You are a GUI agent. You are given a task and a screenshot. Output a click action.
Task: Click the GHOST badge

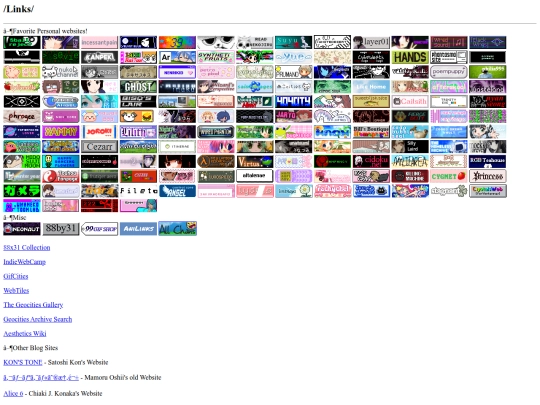tap(138, 87)
